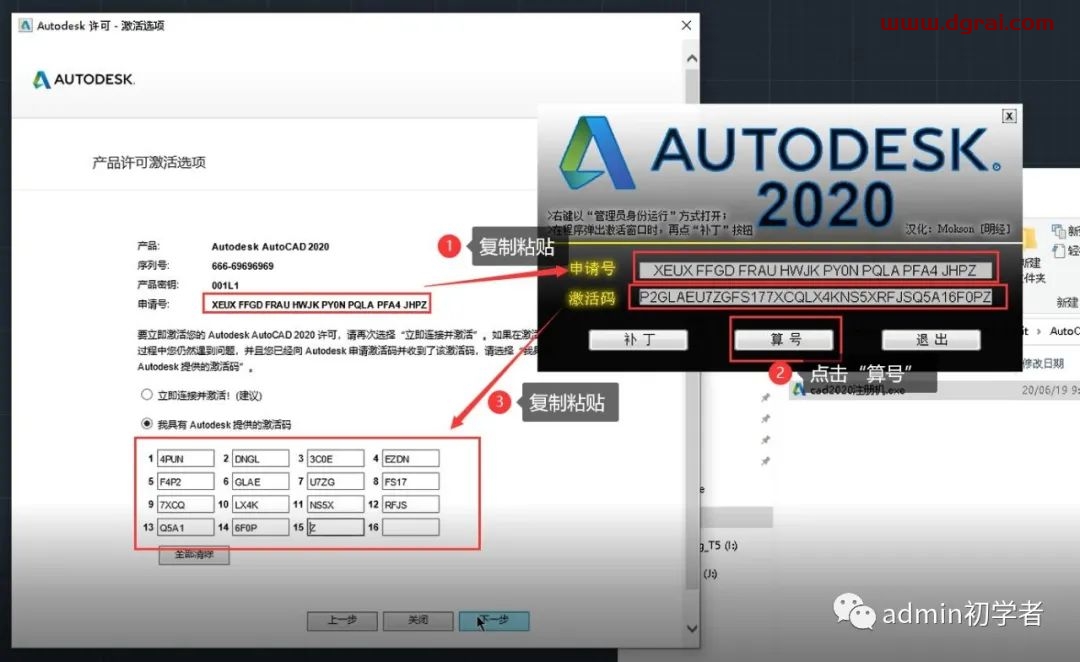Click the patch (补丁) button in keygen

point(638,340)
